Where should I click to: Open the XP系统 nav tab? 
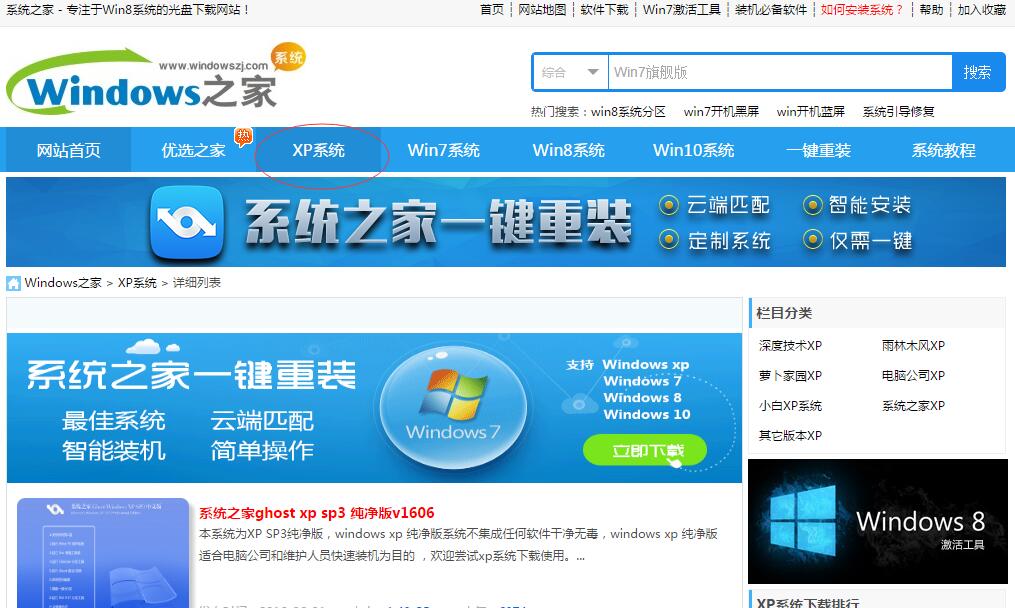(x=318, y=150)
